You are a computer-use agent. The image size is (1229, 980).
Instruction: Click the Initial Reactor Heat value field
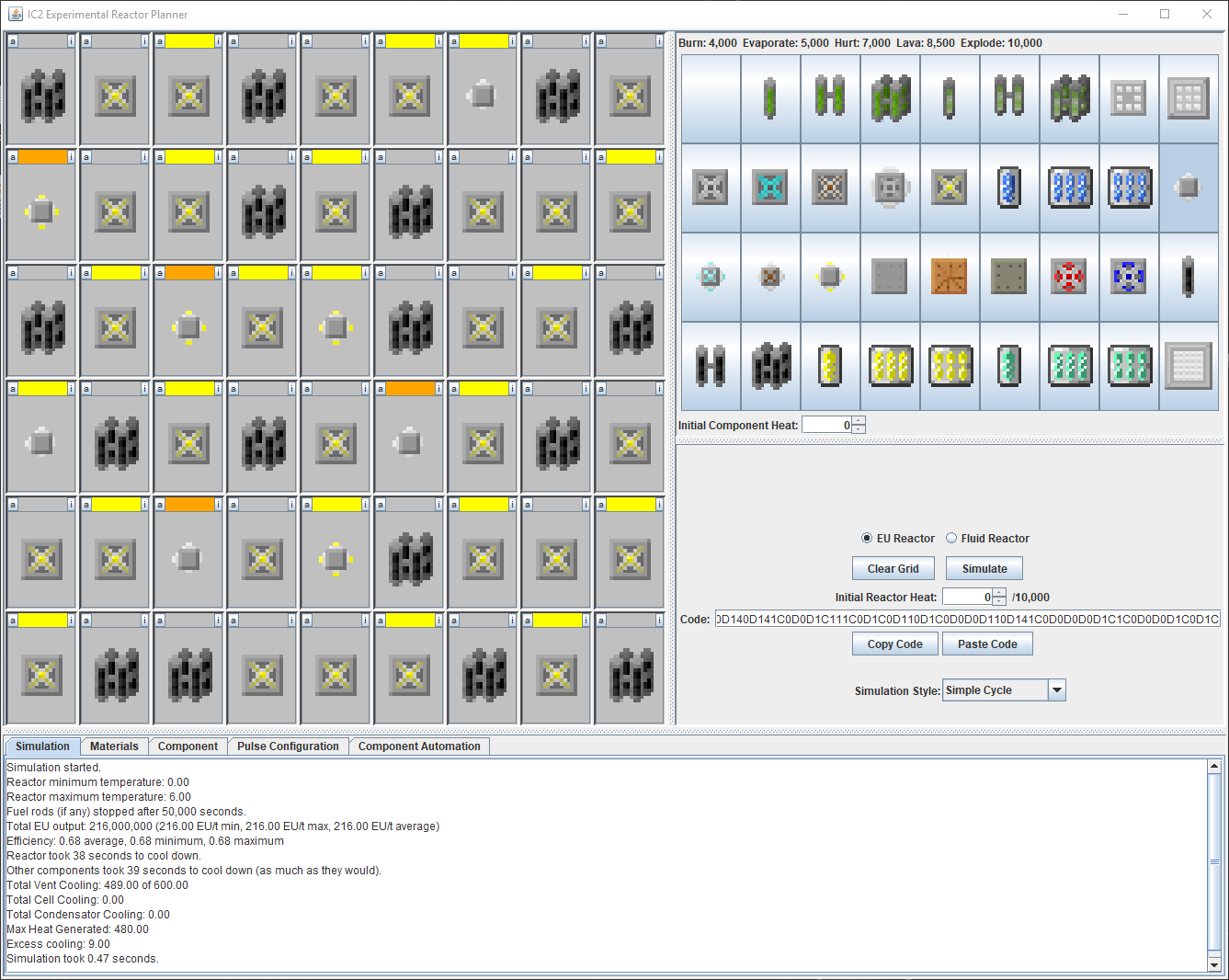tap(967, 597)
